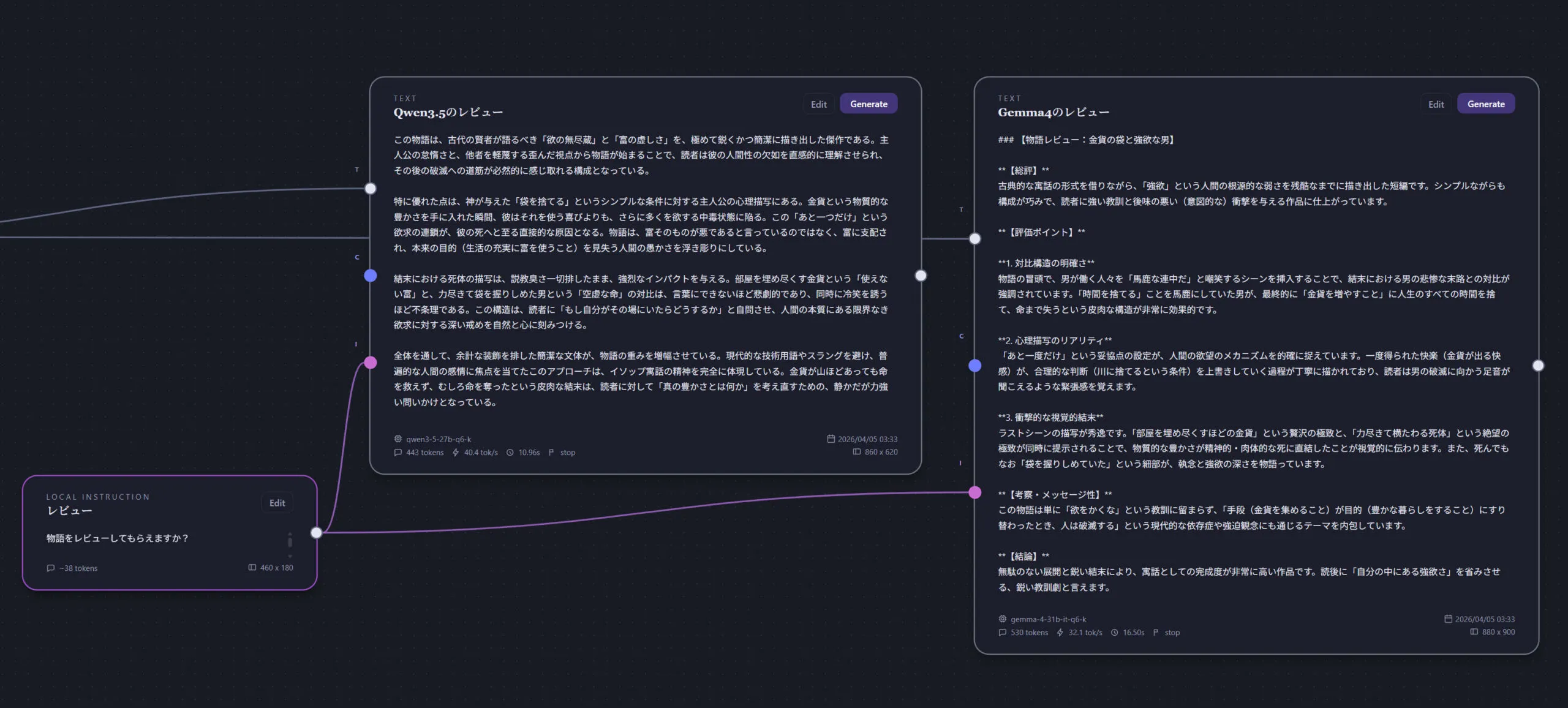
Task: Click the "530 tokens" value
Action: (1029, 633)
